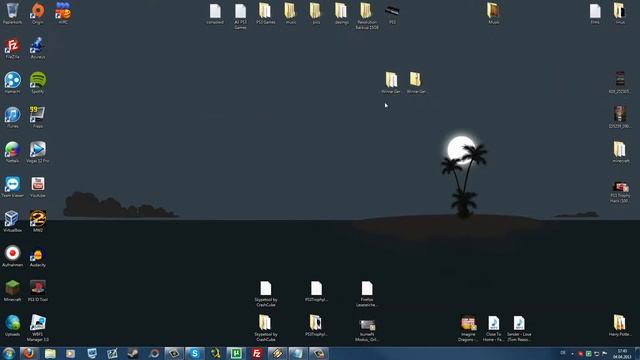
Task: Select the Skypetool by CrashCube folder
Action: tap(266, 328)
